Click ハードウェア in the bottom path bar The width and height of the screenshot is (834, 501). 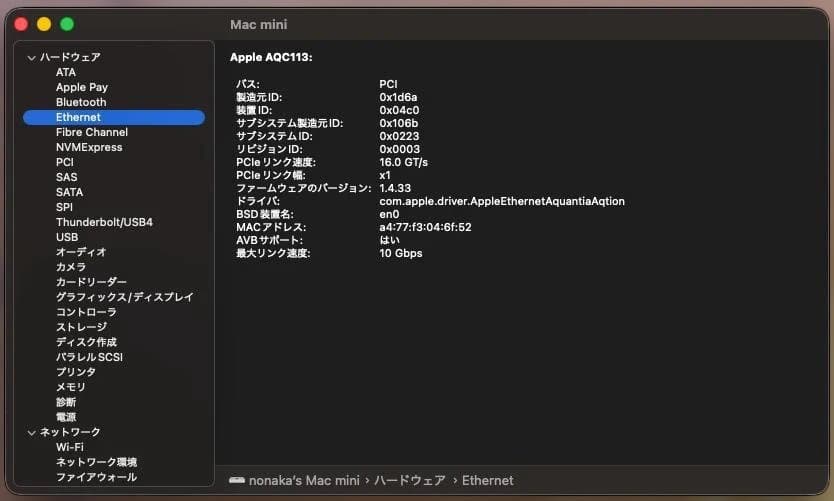pos(410,480)
